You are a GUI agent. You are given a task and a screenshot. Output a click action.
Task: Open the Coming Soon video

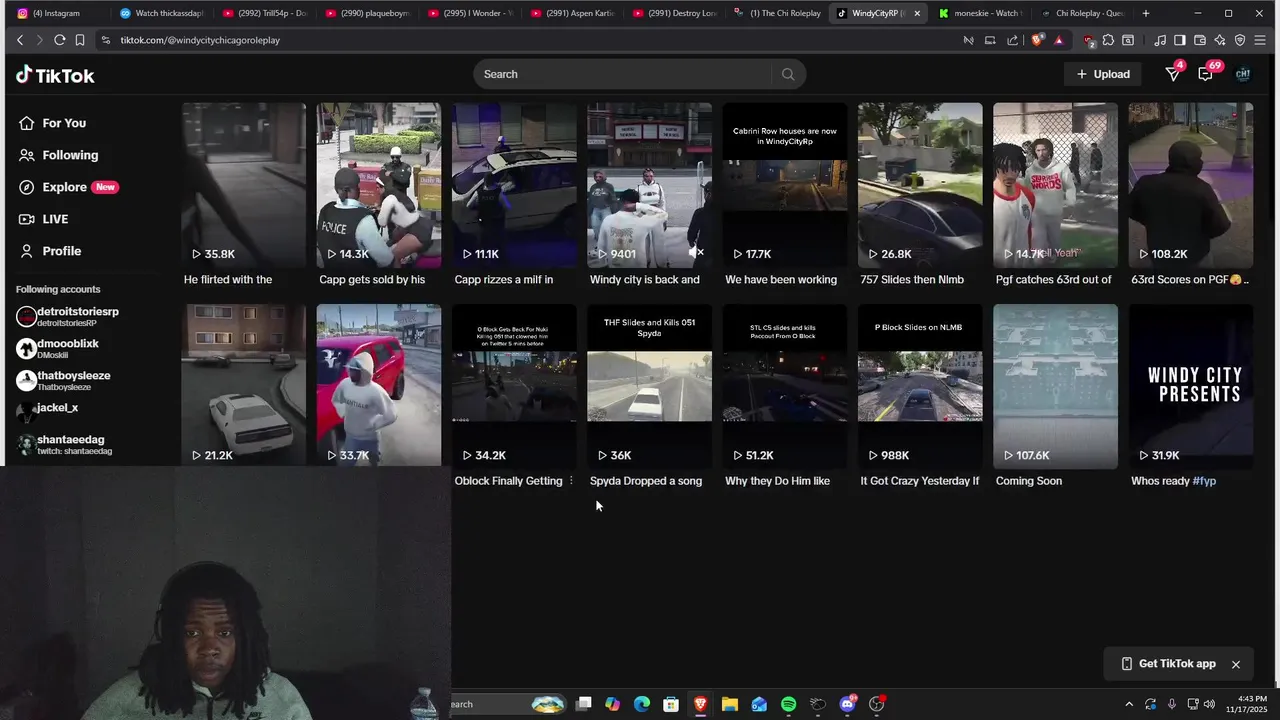click(x=1055, y=386)
